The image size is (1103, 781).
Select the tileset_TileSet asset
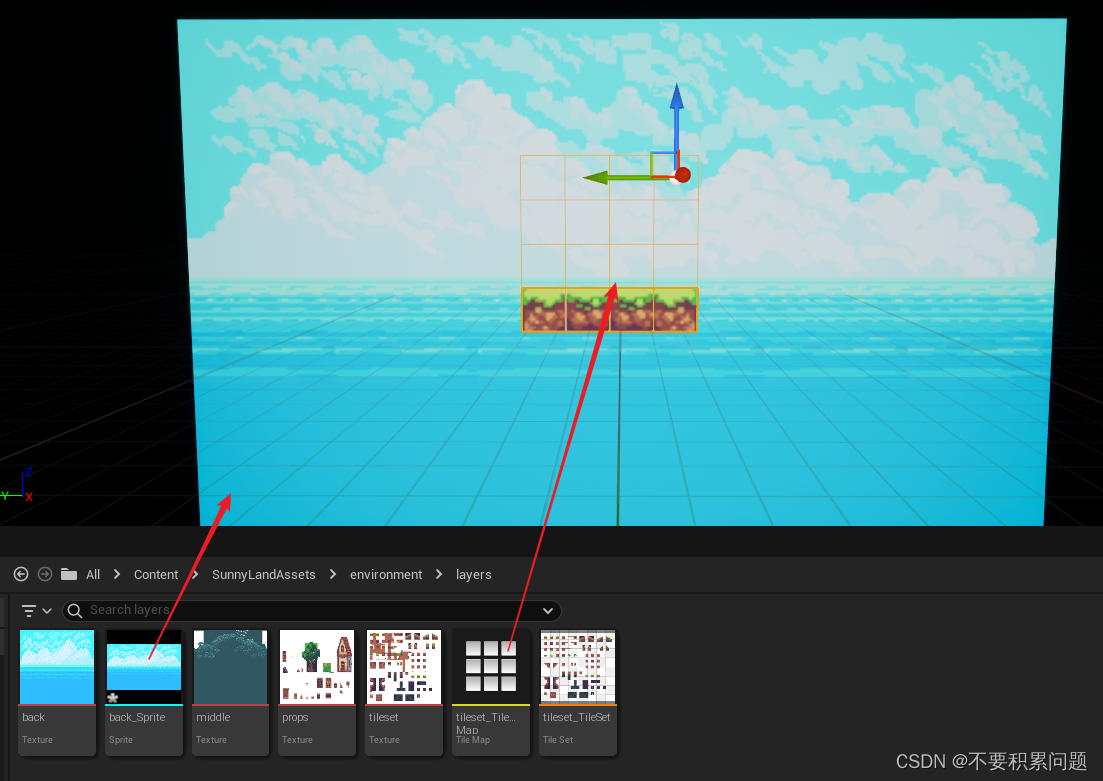(578, 692)
